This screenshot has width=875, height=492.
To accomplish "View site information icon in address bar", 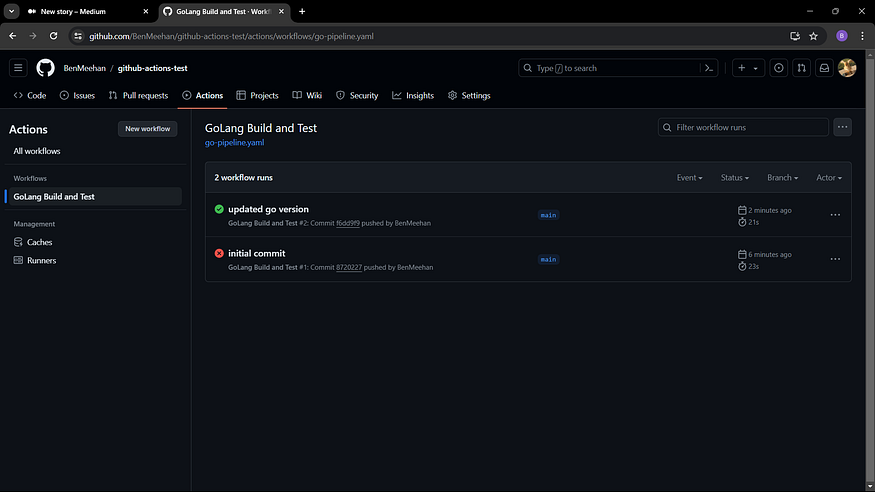I will pyautogui.click(x=78, y=36).
